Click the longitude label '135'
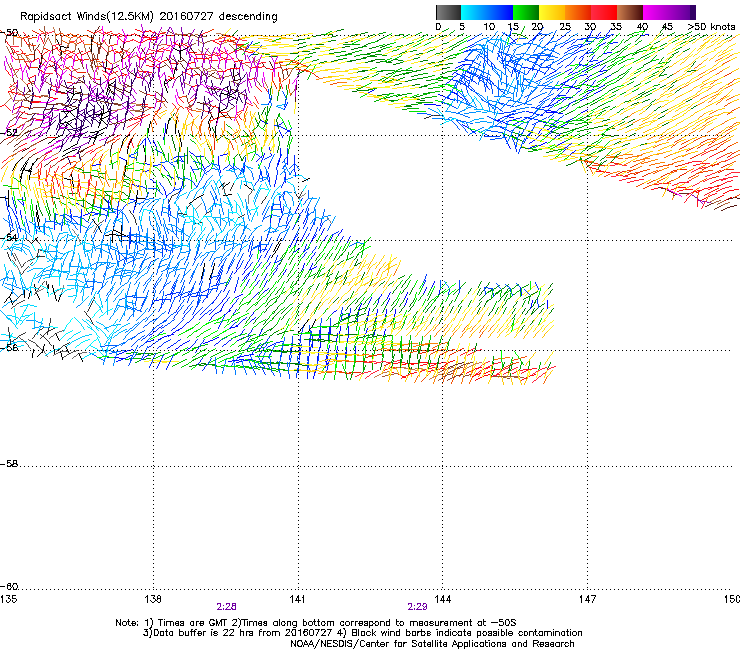740x650 pixels. coord(9,599)
